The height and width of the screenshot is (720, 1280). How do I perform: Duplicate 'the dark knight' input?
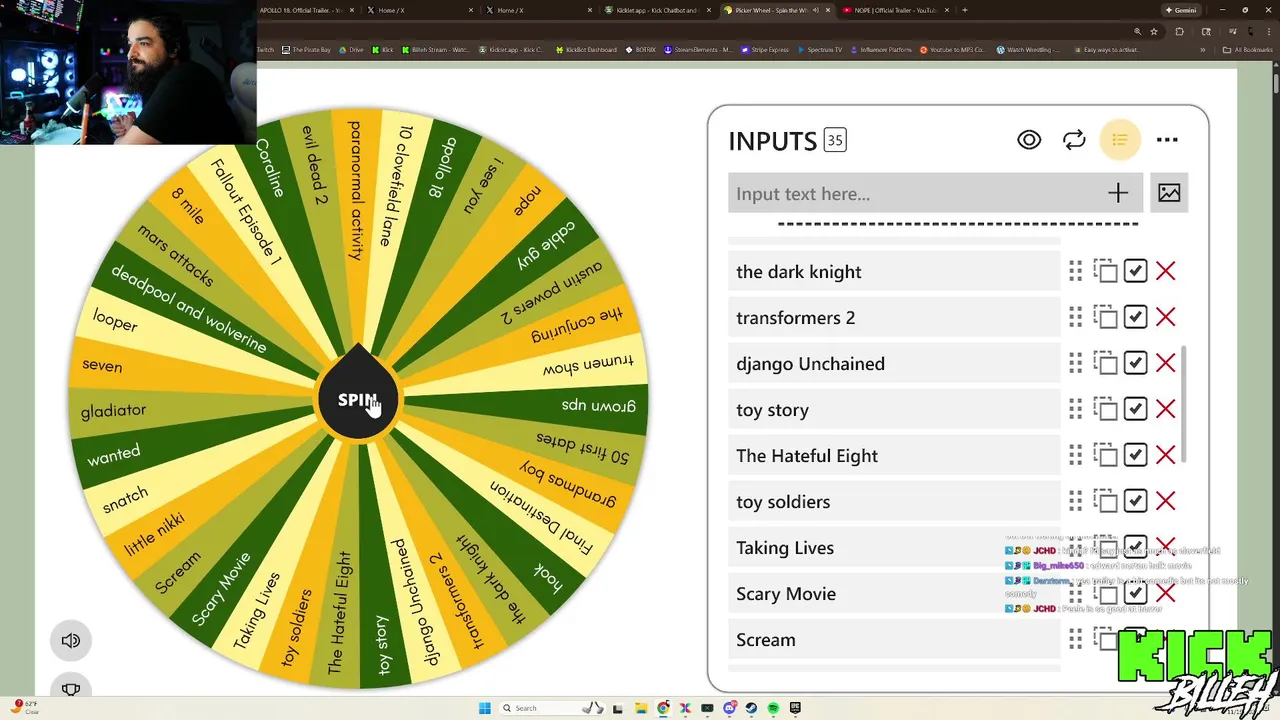1105,271
